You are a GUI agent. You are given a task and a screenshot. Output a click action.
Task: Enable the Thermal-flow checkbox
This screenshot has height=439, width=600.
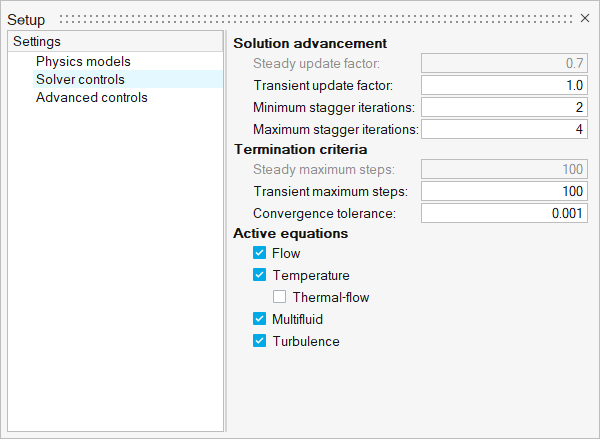click(280, 297)
